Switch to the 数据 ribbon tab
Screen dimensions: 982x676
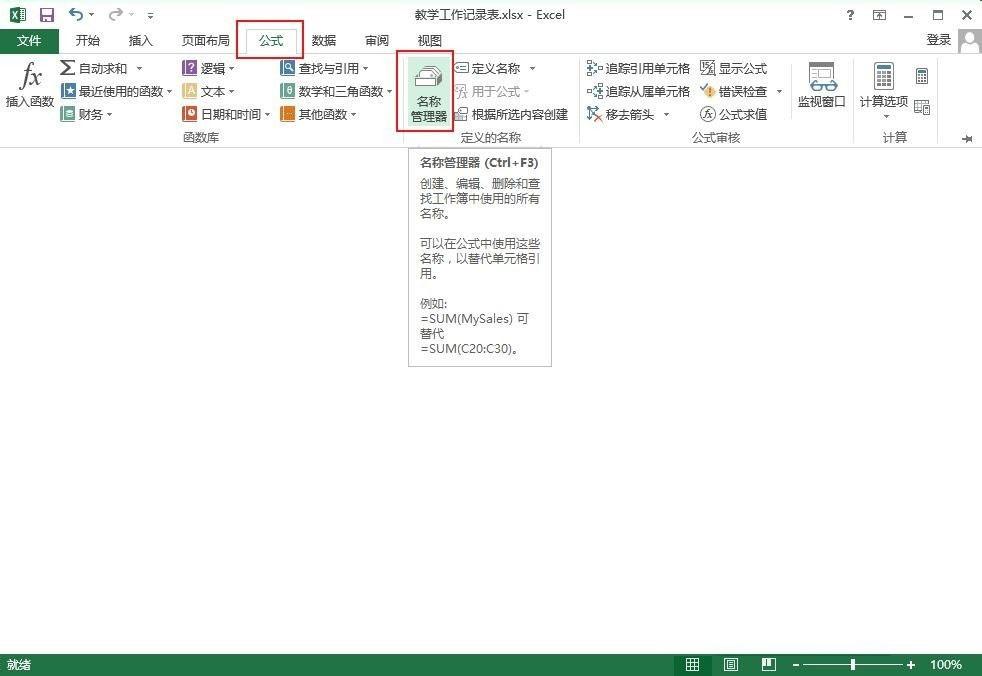pyautogui.click(x=323, y=40)
